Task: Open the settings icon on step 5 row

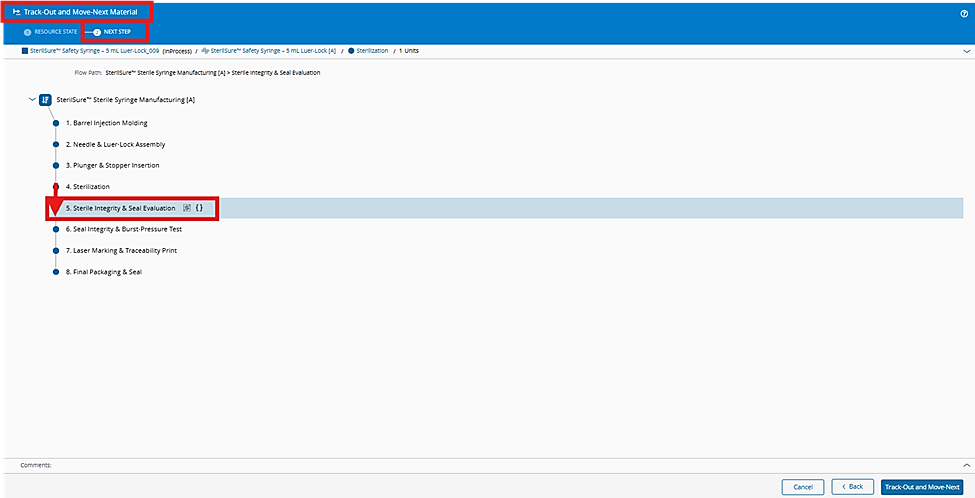Action: point(187,208)
